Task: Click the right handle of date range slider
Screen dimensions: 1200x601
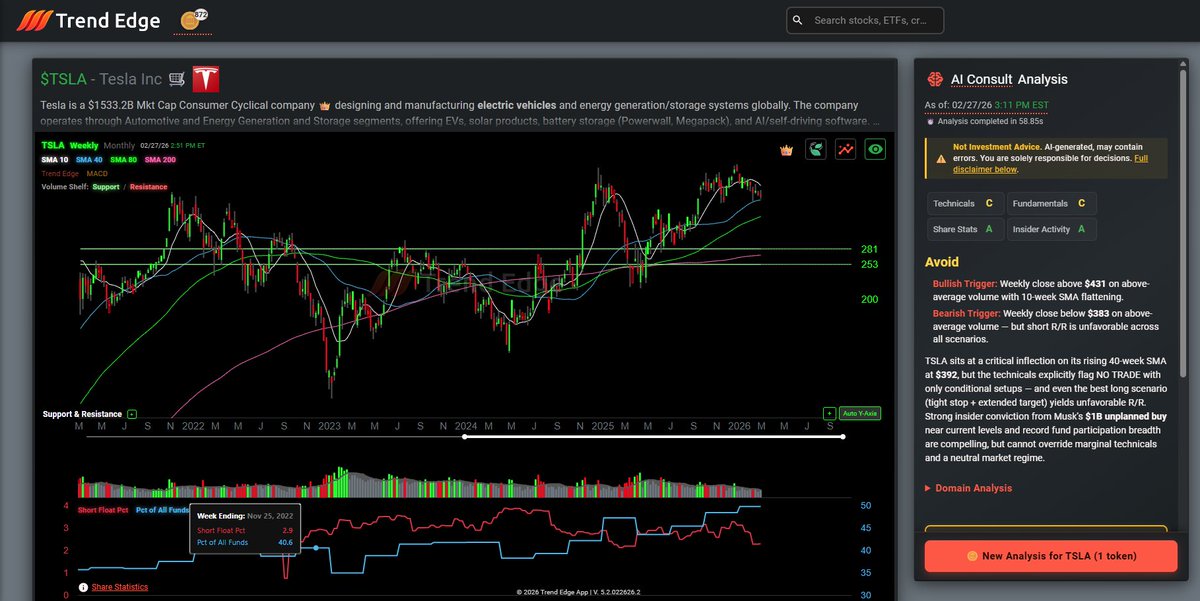Action: click(x=843, y=437)
